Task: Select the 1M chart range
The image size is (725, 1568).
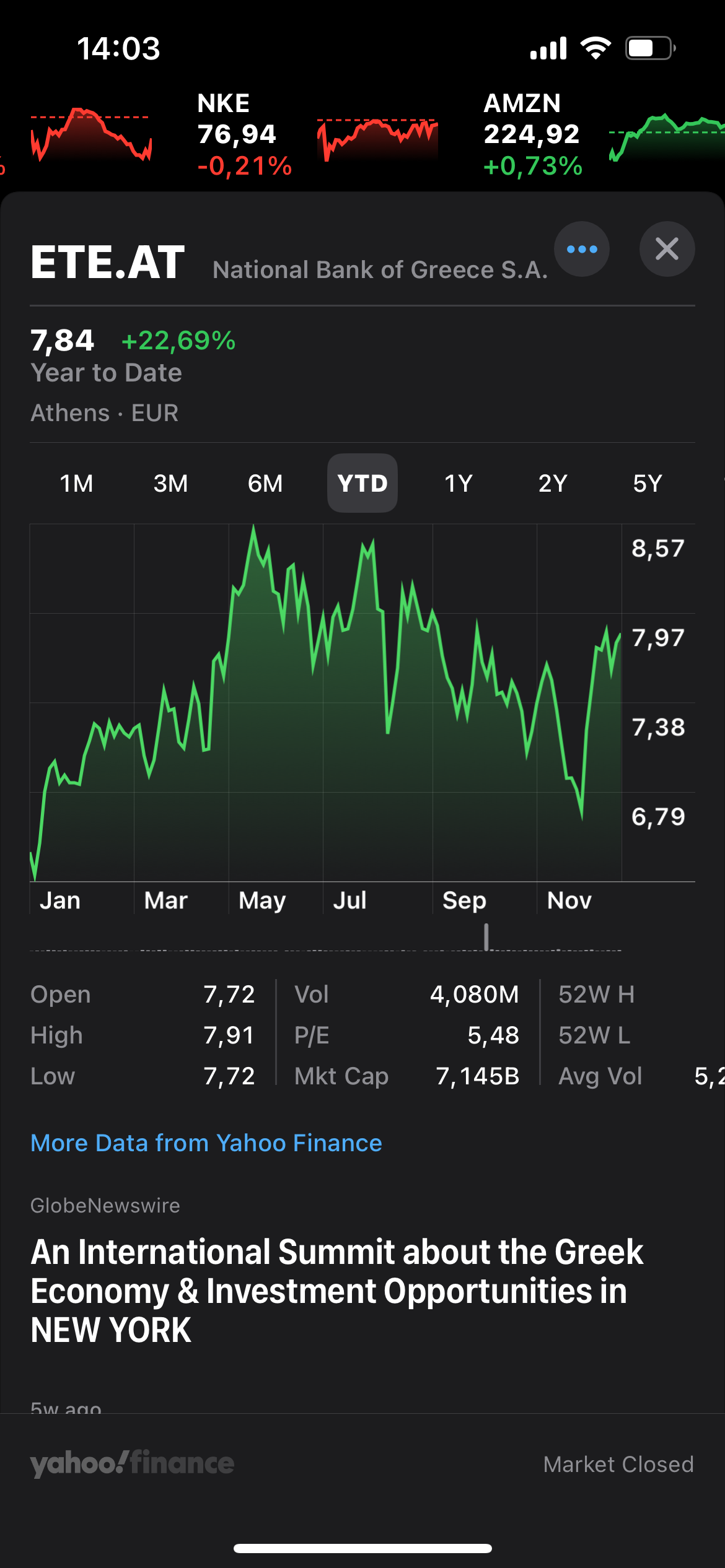Action: (x=76, y=483)
